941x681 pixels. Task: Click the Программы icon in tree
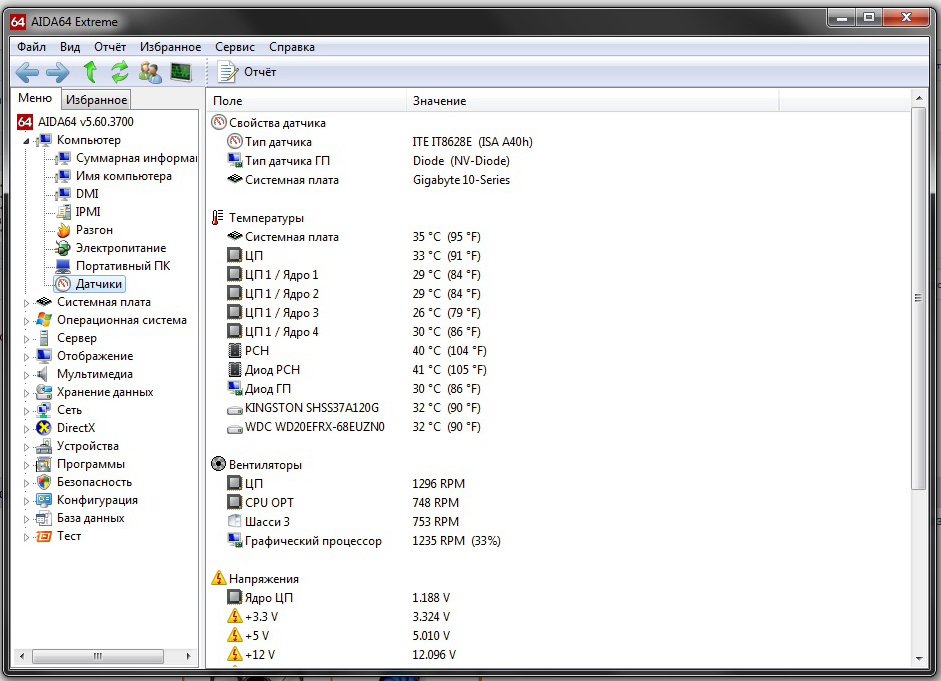44,464
